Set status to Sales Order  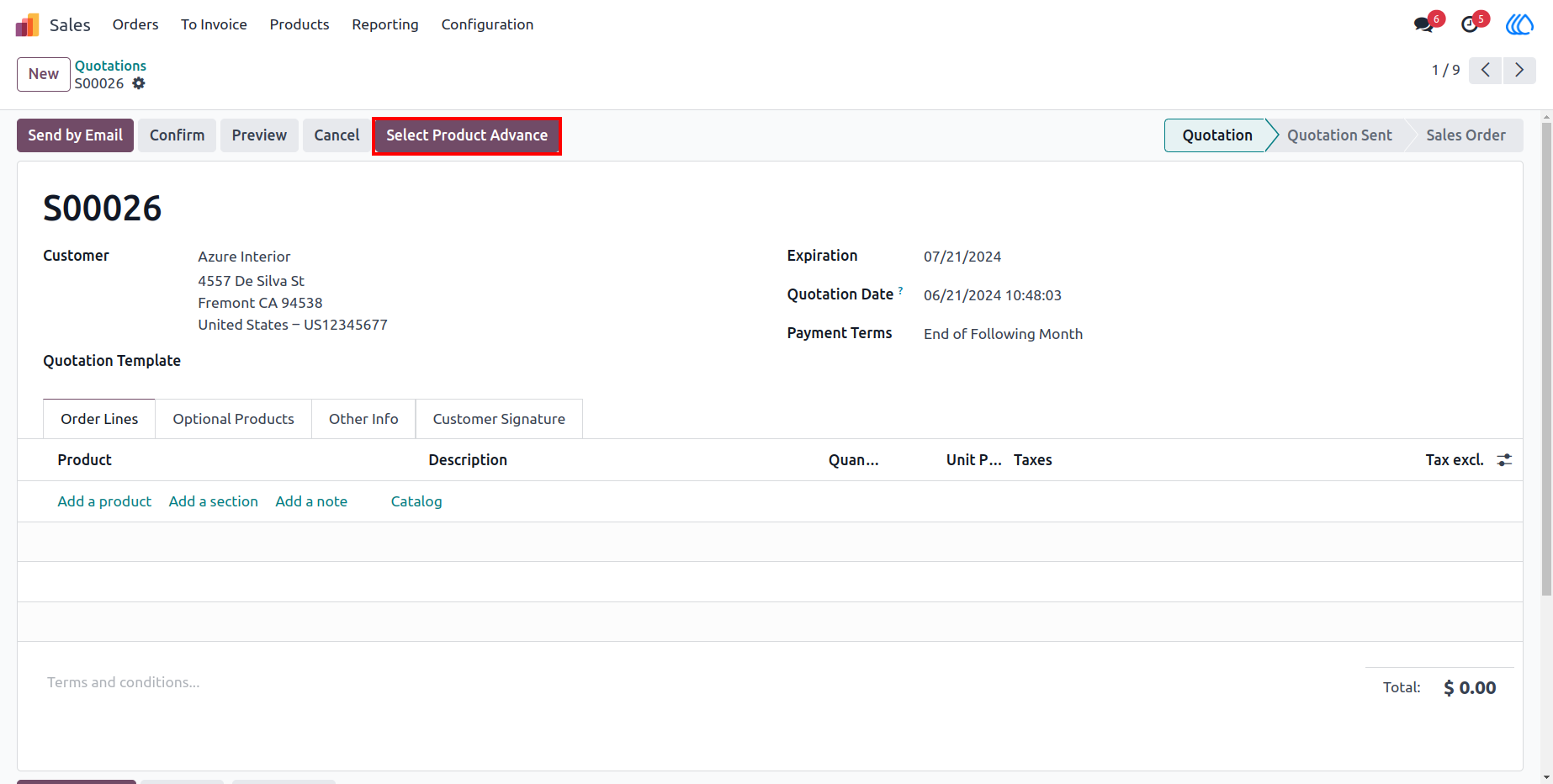click(x=1466, y=135)
